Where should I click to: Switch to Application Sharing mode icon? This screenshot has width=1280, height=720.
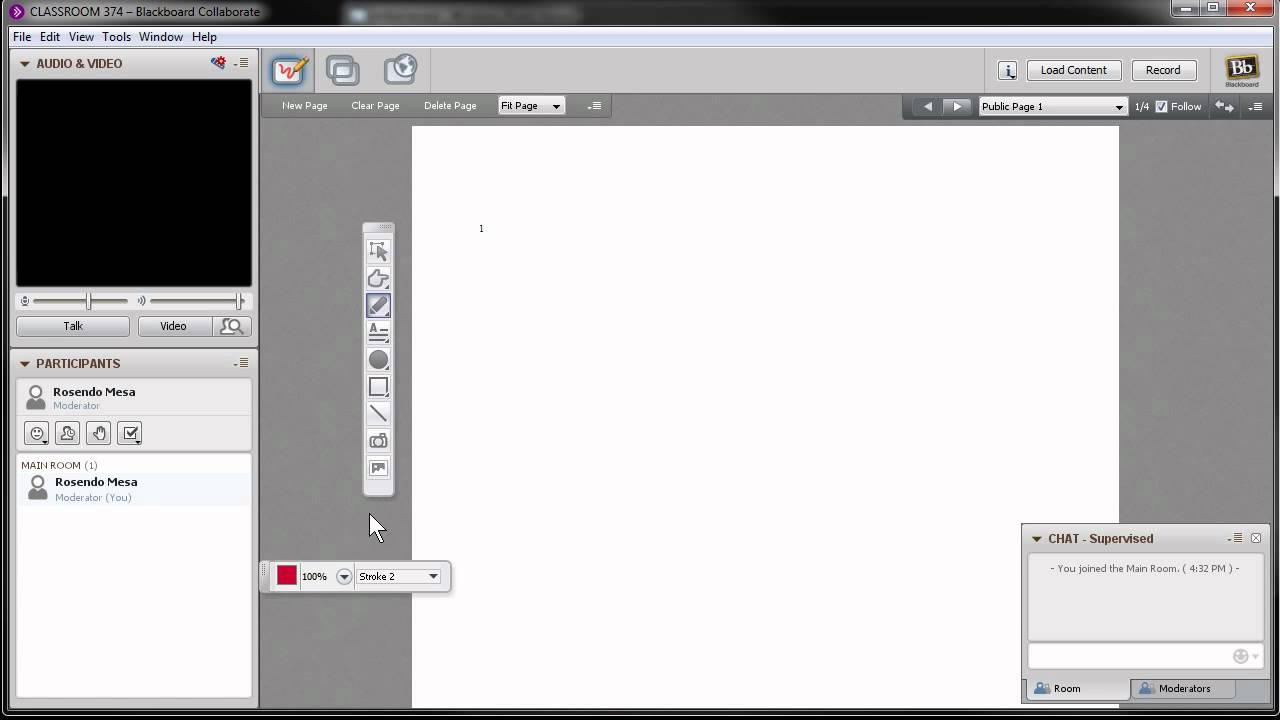tap(343, 70)
